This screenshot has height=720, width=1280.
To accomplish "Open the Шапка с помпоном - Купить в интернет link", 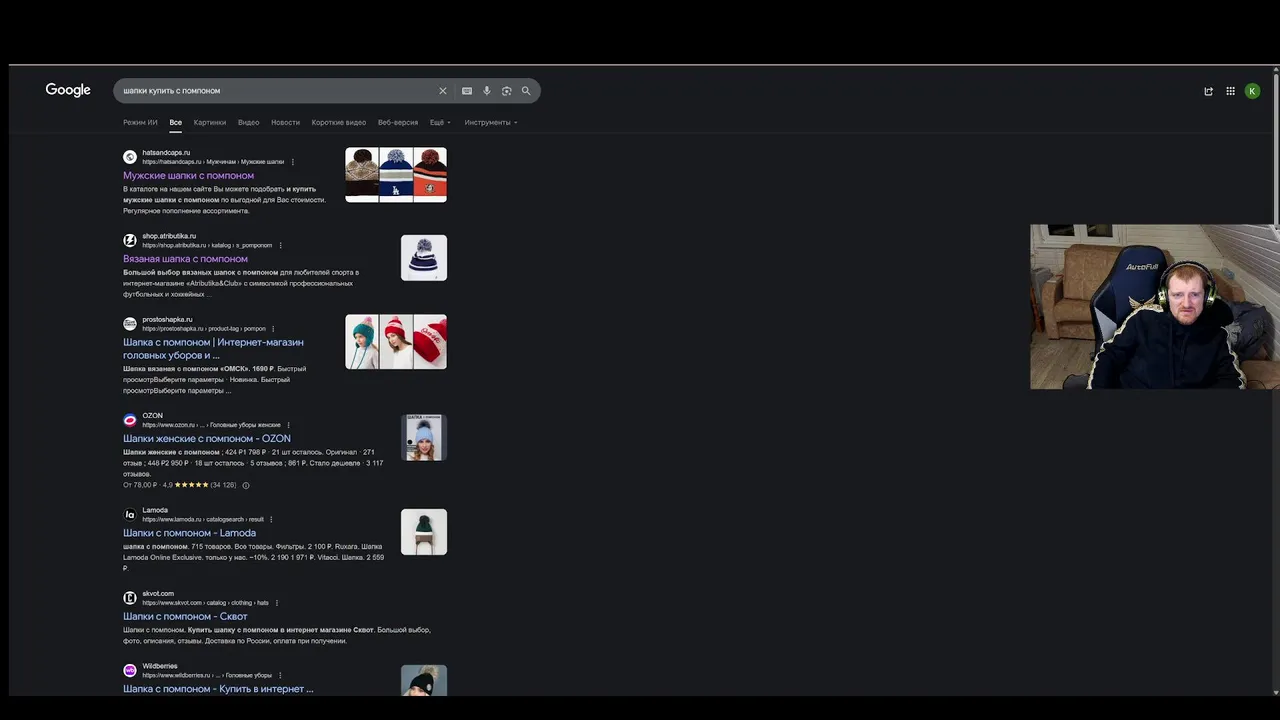I will (x=218, y=689).
